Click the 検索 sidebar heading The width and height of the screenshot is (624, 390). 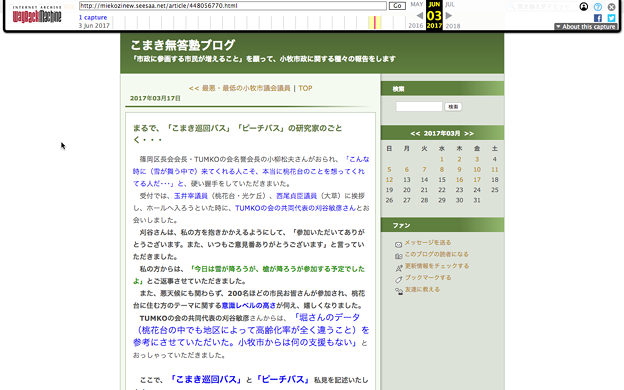coord(398,89)
